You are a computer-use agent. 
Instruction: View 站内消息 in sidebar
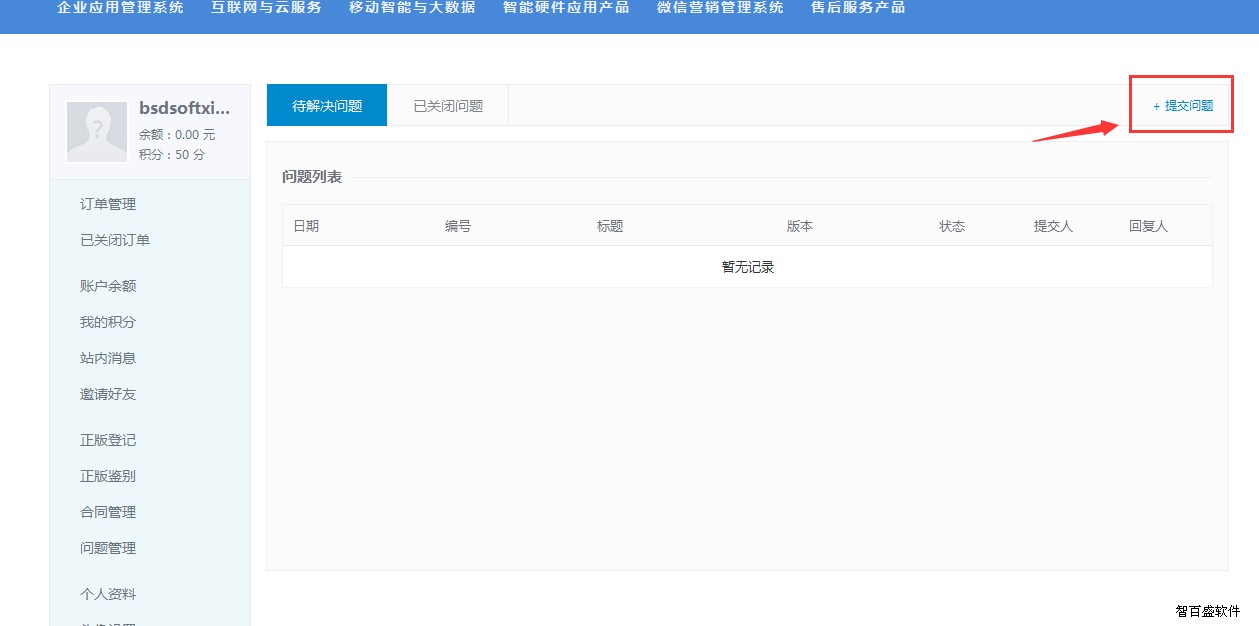108,358
